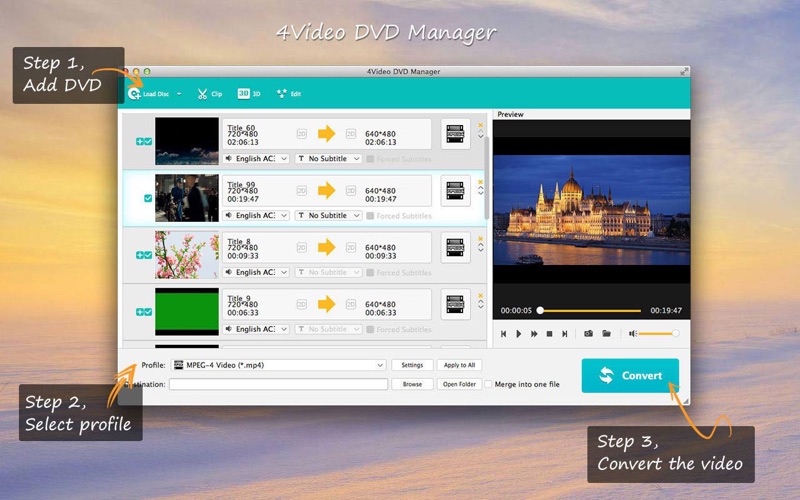Expand Title_8 with its plus icon
Screen dimensions: 800x500
[x=139, y=255]
